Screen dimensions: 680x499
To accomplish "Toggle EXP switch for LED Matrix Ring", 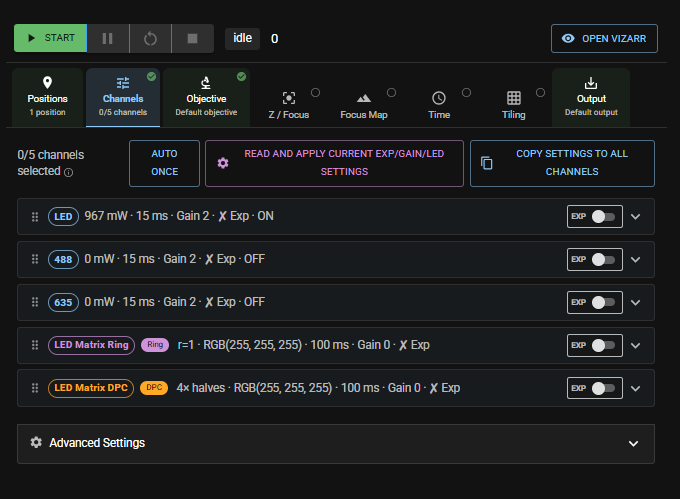I will tap(603, 345).
